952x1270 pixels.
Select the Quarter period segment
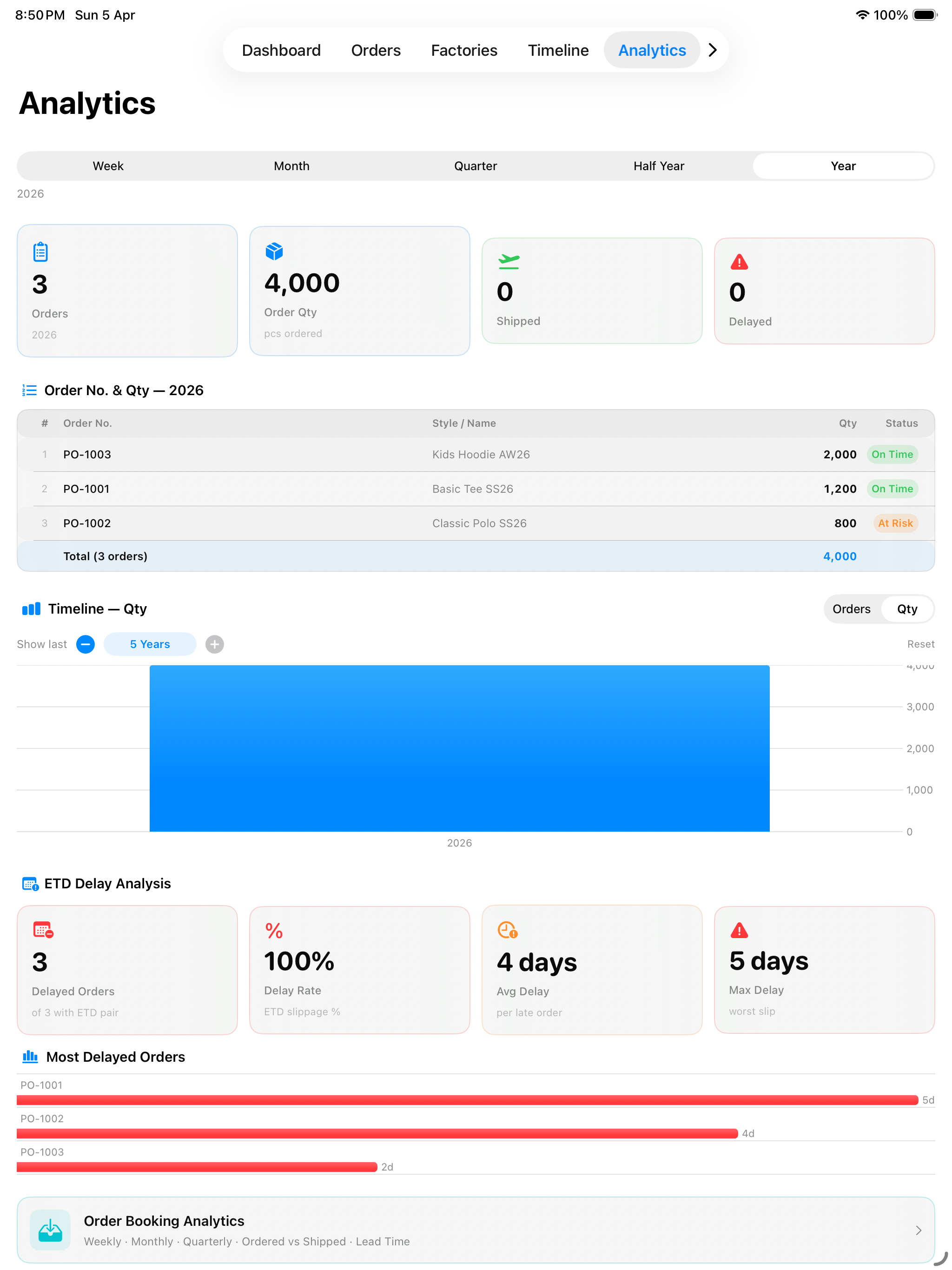[x=476, y=166]
